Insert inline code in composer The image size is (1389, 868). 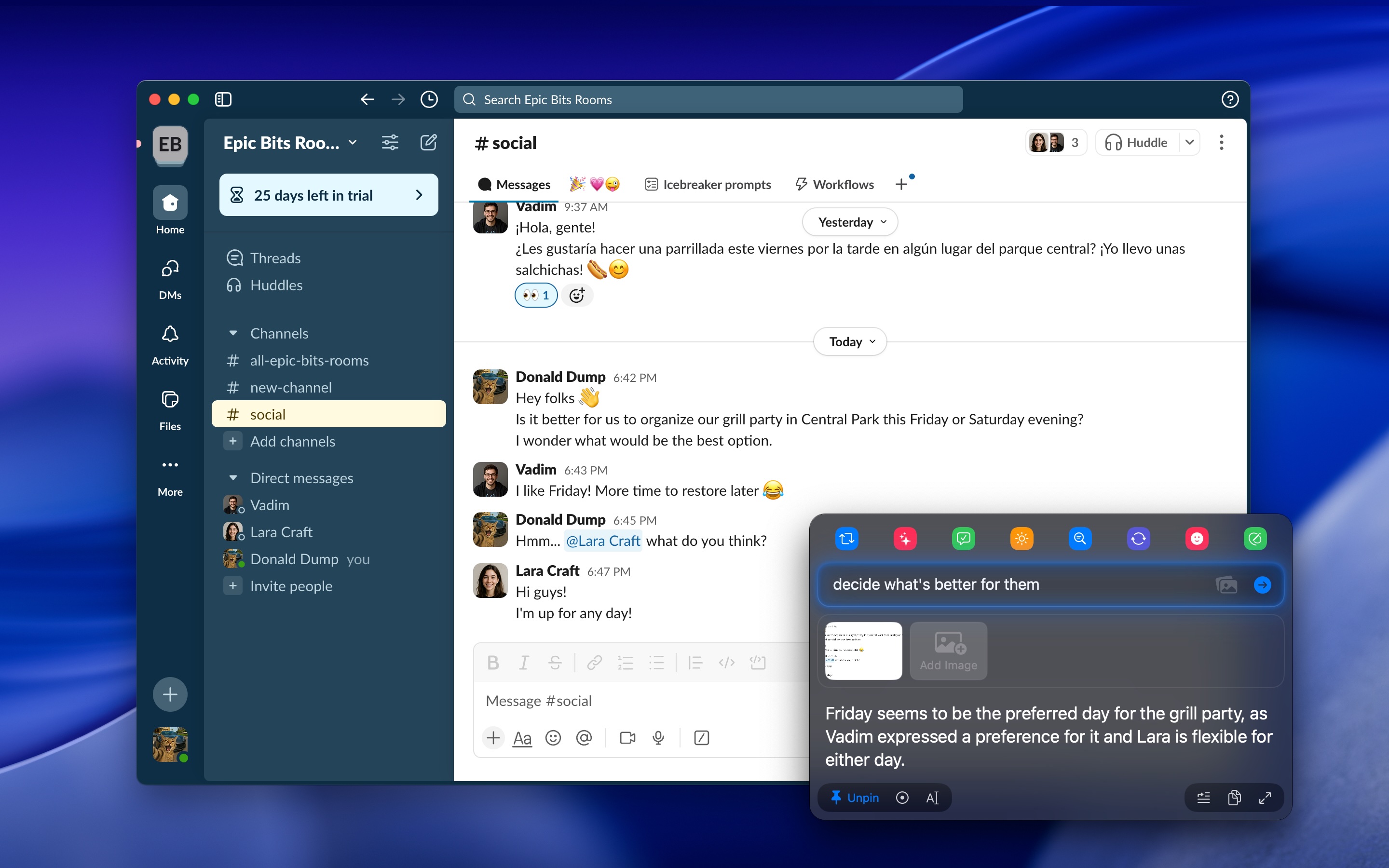[x=727, y=663]
